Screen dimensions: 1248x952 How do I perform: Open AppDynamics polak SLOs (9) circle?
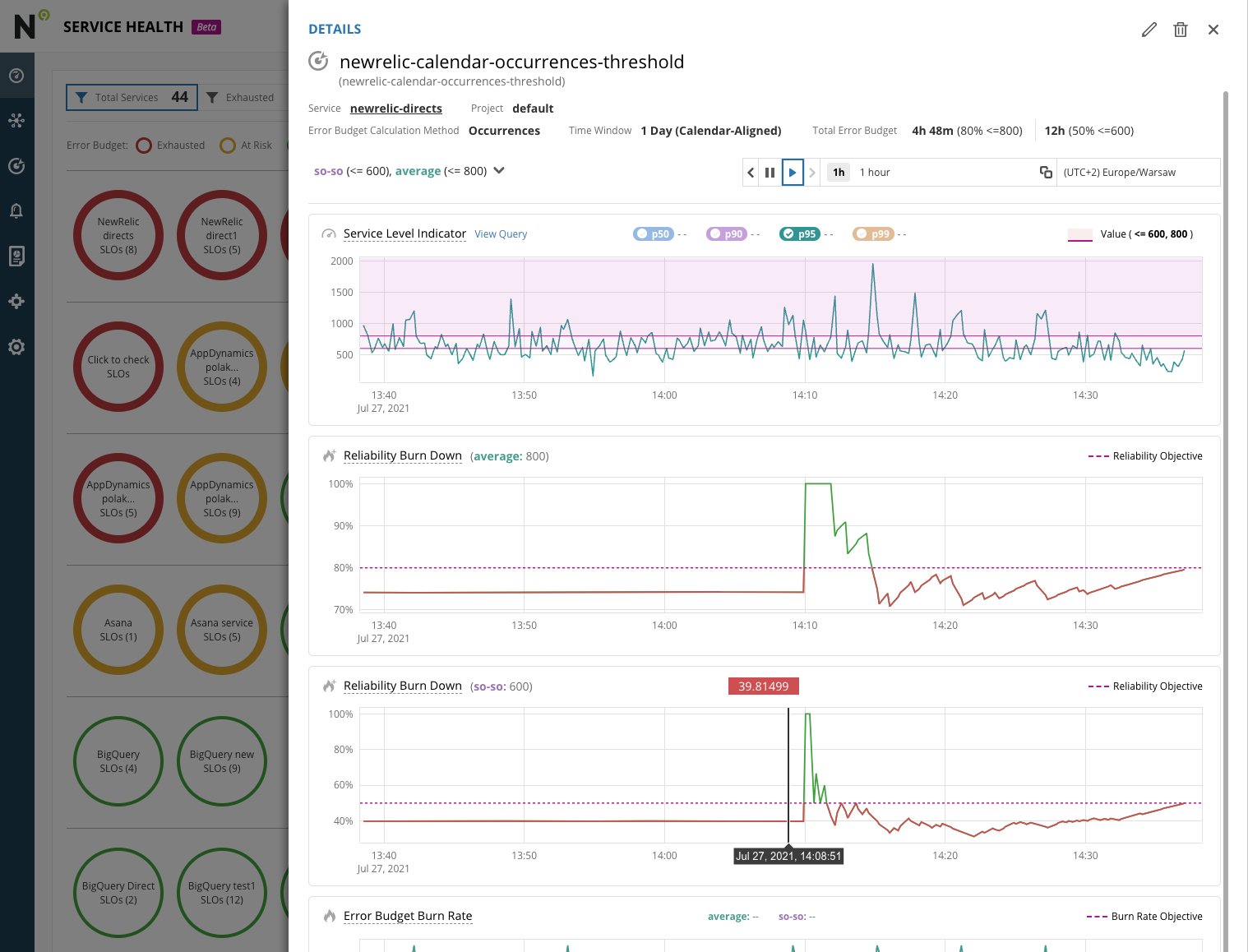tap(222, 498)
